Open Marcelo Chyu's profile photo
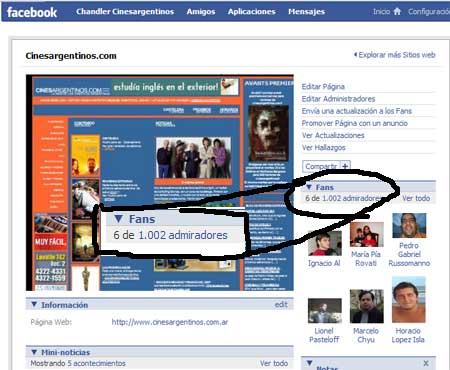Screen dimensions: 450x370 point(367,306)
